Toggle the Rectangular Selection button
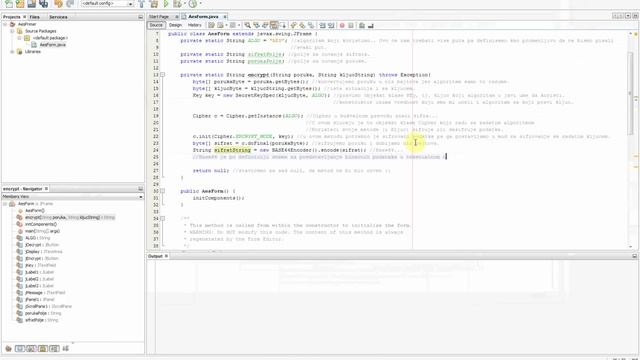 pos(283,25)
